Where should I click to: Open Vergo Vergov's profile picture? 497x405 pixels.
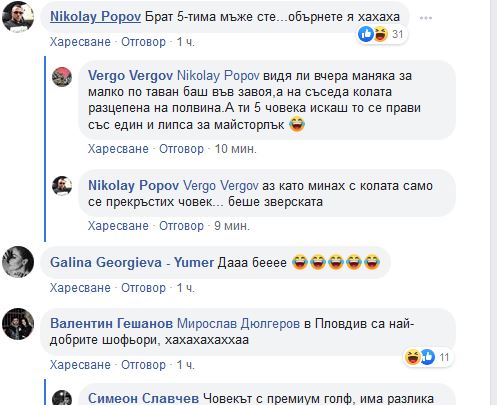pyautogui.click(x=62, y=77)
